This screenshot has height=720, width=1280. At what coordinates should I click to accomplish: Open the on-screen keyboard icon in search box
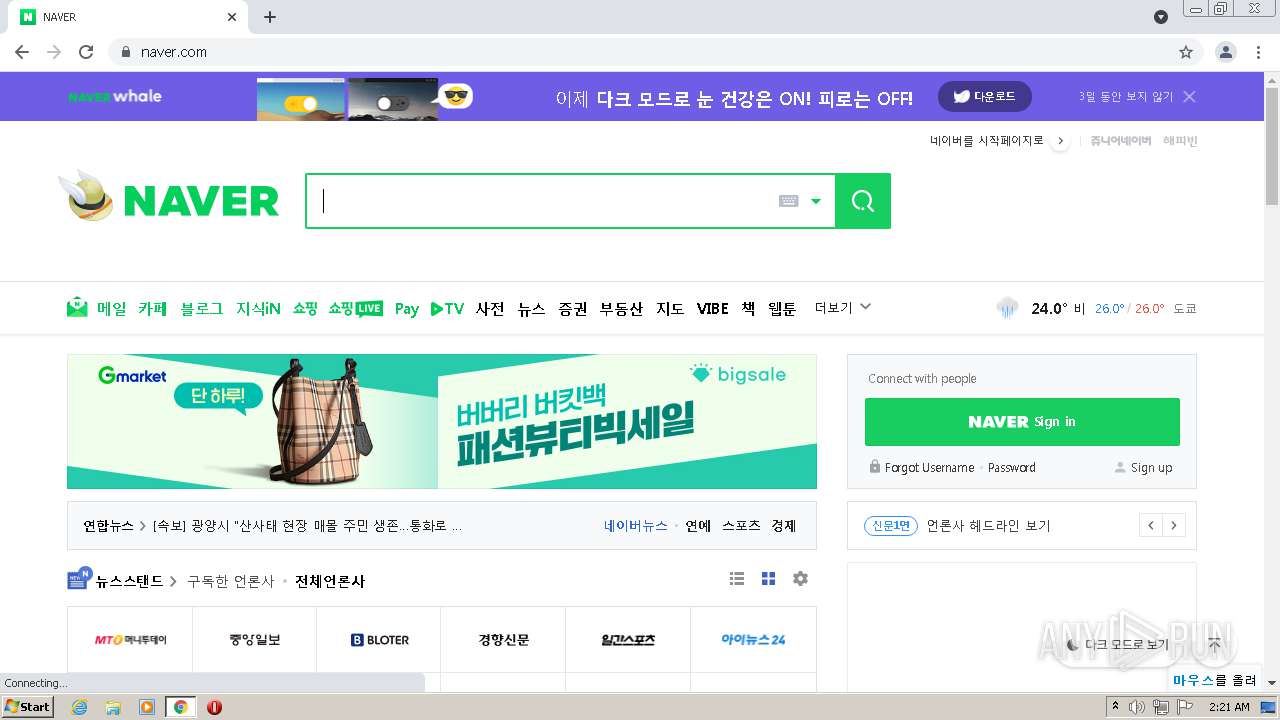788,201
